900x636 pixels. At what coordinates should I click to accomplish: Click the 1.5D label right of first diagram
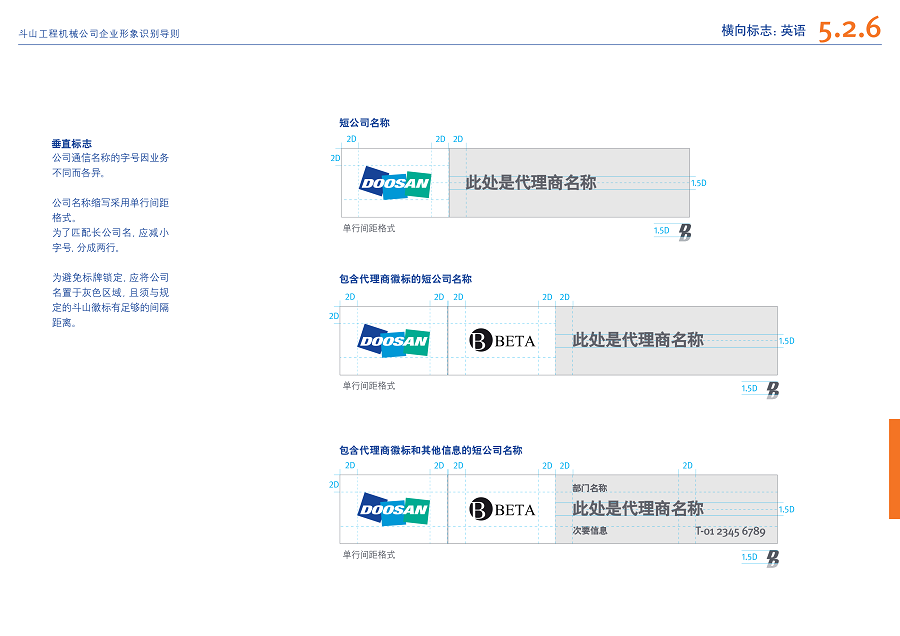tap(699, 183)
